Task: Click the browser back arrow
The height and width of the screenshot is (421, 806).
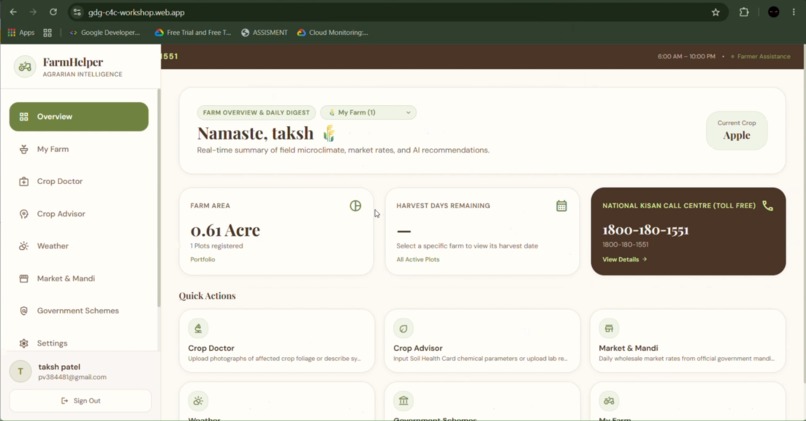Action: point(13,12)
